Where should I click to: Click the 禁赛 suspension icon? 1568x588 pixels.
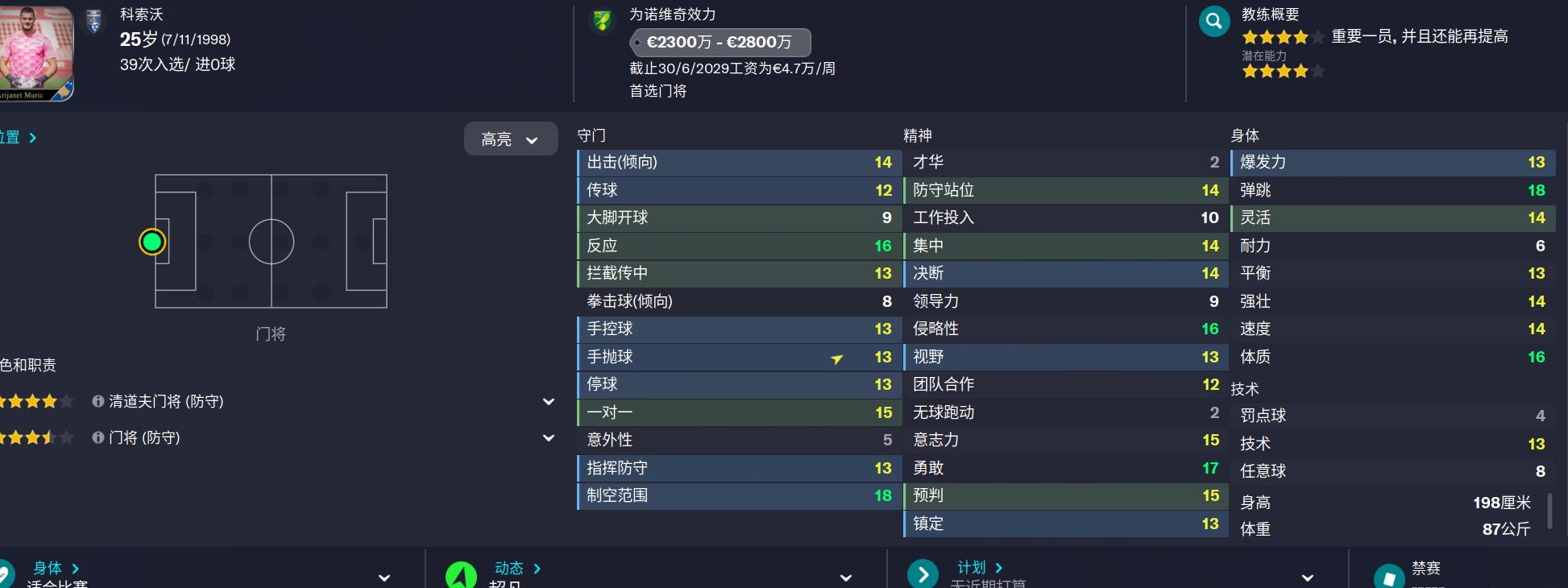tap(1388, 576)
